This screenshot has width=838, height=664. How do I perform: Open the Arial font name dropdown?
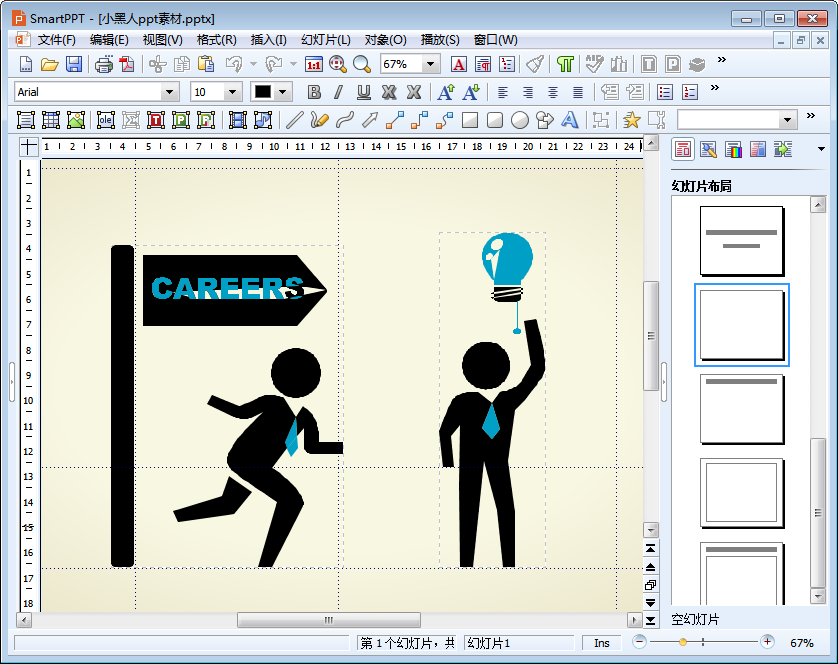pos(169,92)
